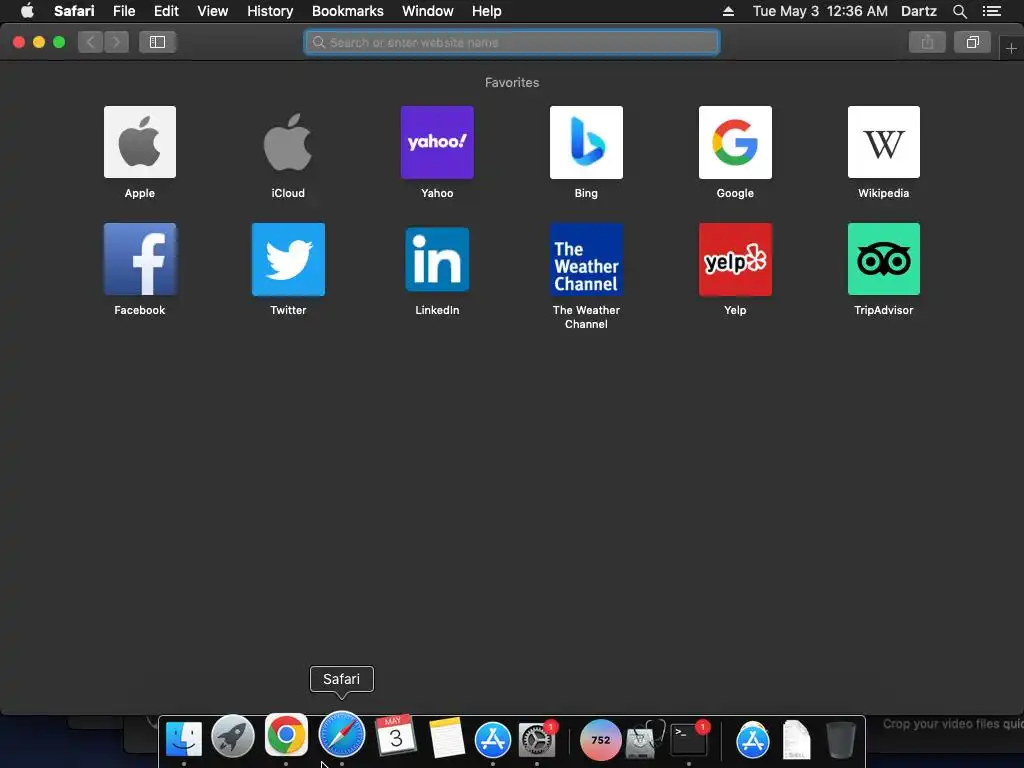Open Google Chrome from the Dock
This screenshot has width=1024, height=768.
286,735
